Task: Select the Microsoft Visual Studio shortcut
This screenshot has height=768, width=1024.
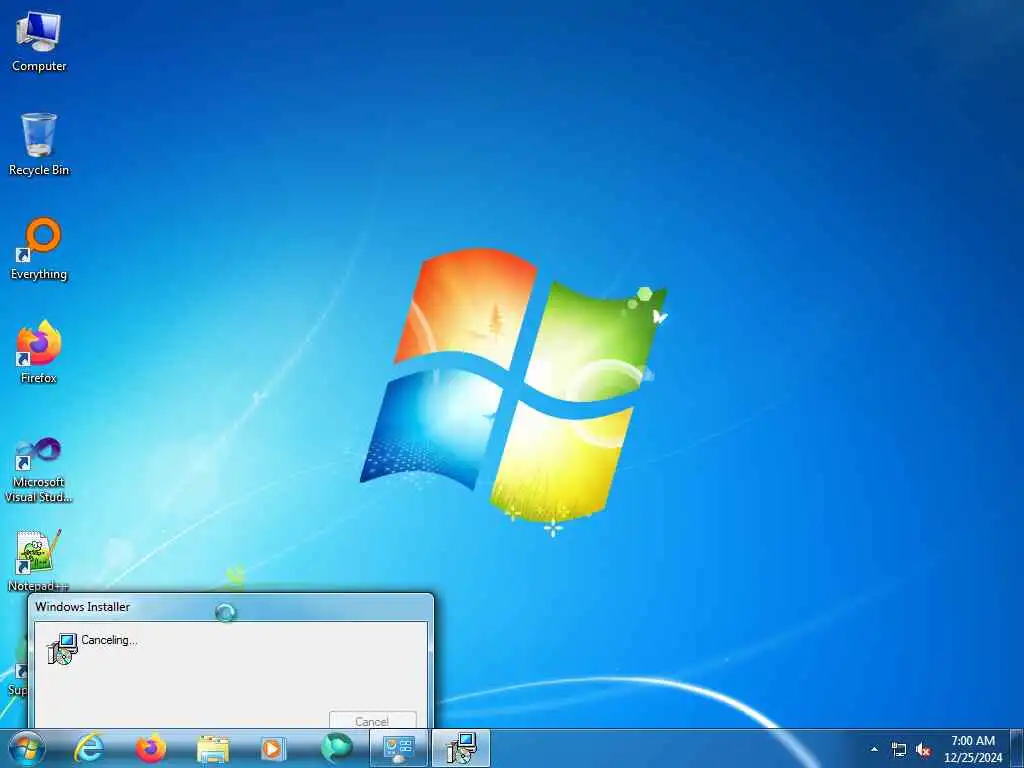Action: [39, 470]
